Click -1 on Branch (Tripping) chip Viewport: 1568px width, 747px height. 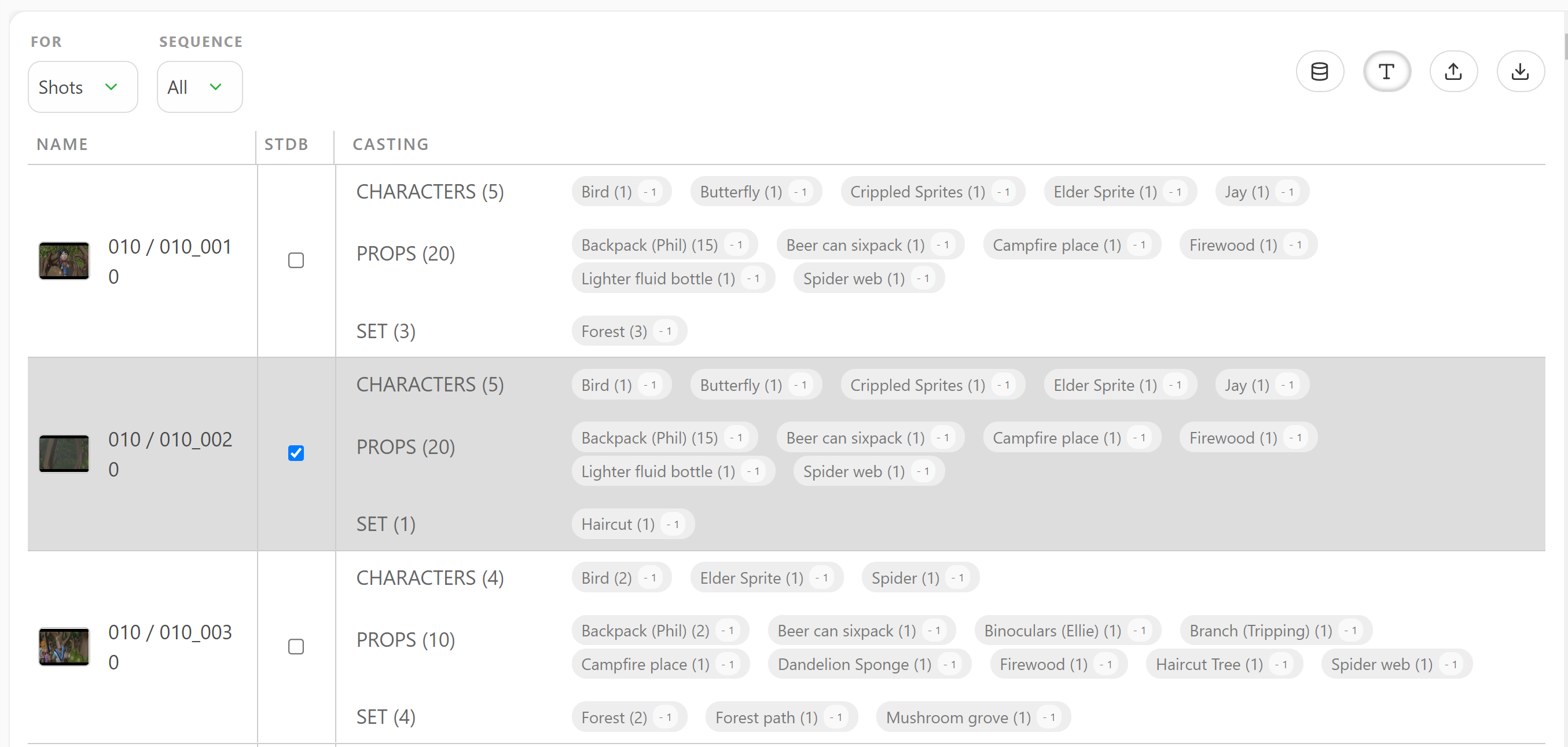(1351, 631)
